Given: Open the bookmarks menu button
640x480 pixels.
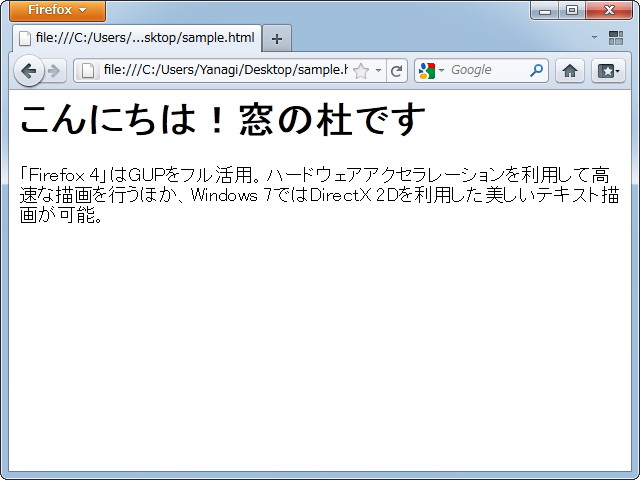Looking at the screenshot, I should click(608, 71).
